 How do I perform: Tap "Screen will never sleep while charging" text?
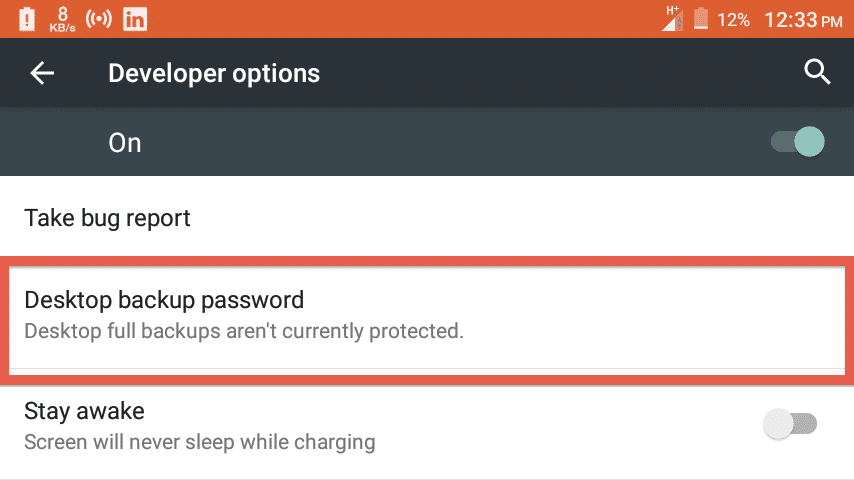point(200,442)
